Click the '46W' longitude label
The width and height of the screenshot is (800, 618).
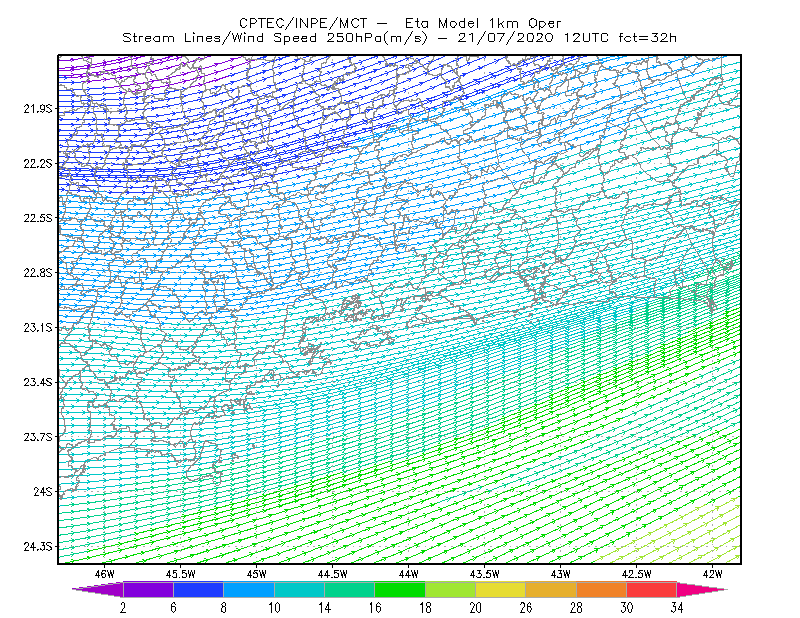(105, 574)
